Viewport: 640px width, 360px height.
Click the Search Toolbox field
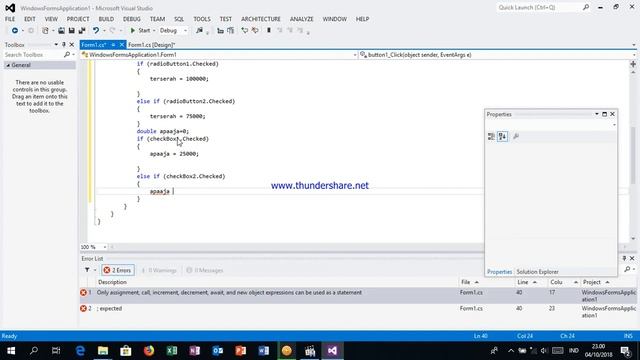coord(34,55)
